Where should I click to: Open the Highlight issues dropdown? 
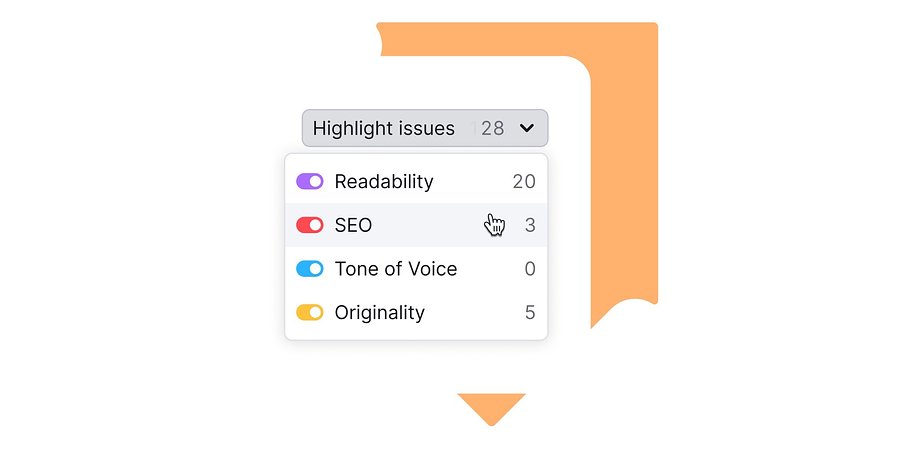click(425, 128)
